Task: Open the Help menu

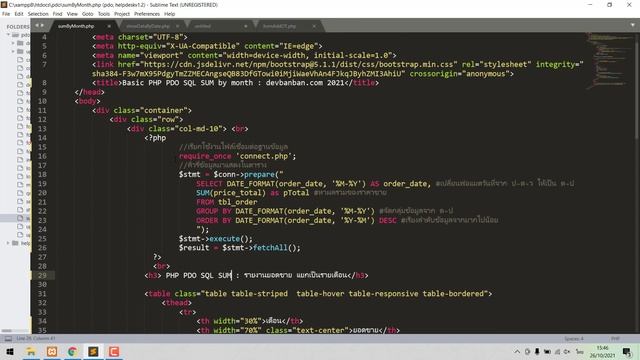Action: point(169,13)
